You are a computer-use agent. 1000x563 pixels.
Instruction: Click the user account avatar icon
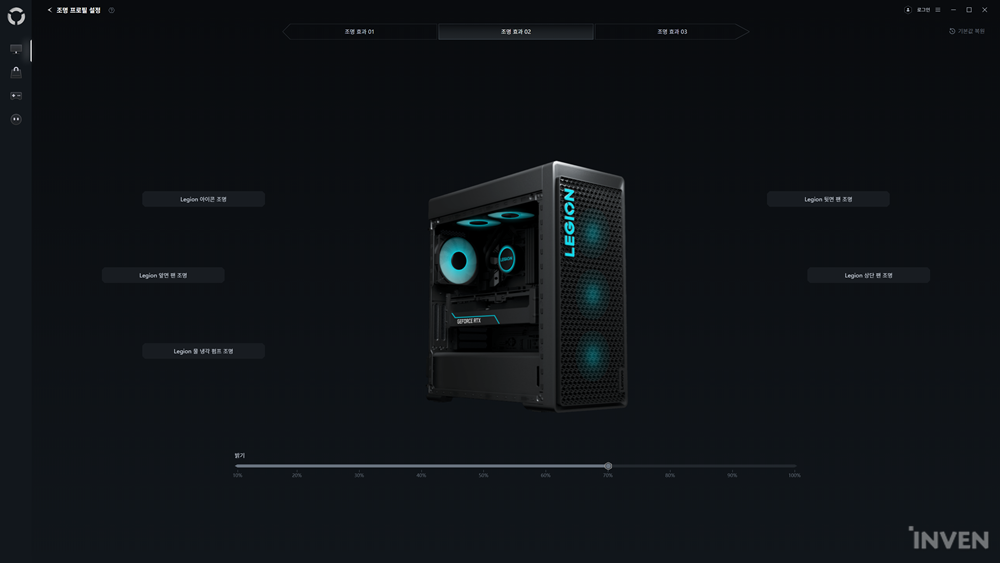coord(908,10)
